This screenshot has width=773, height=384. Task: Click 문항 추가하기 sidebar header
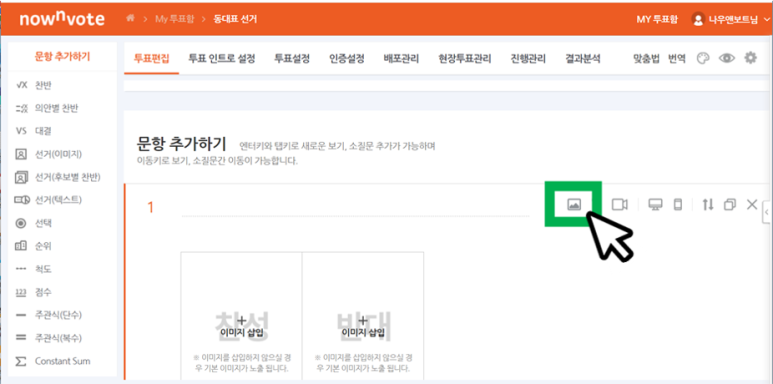(x=63, y=57)
